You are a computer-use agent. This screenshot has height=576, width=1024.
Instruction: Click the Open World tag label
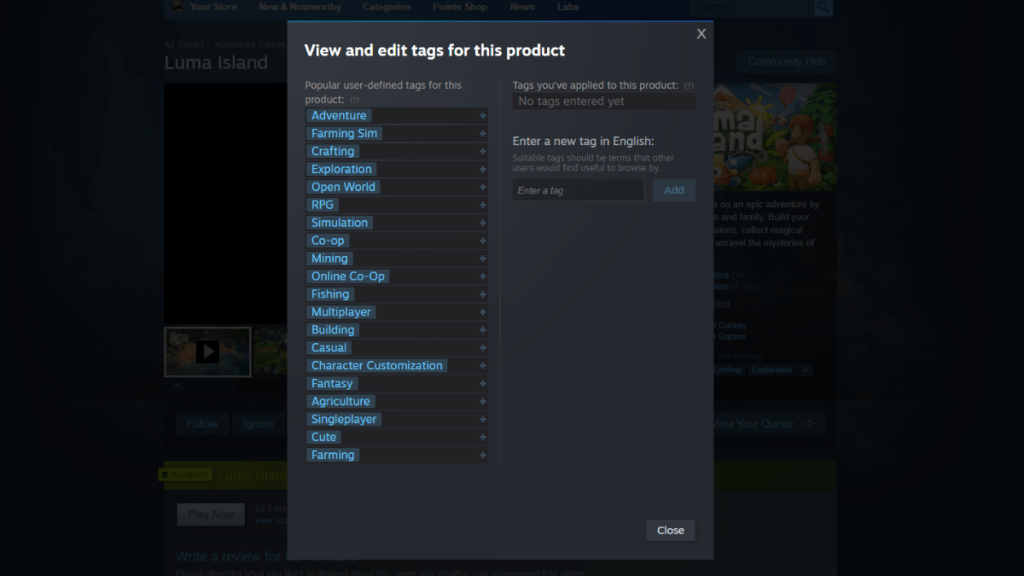tap(343, 187)
